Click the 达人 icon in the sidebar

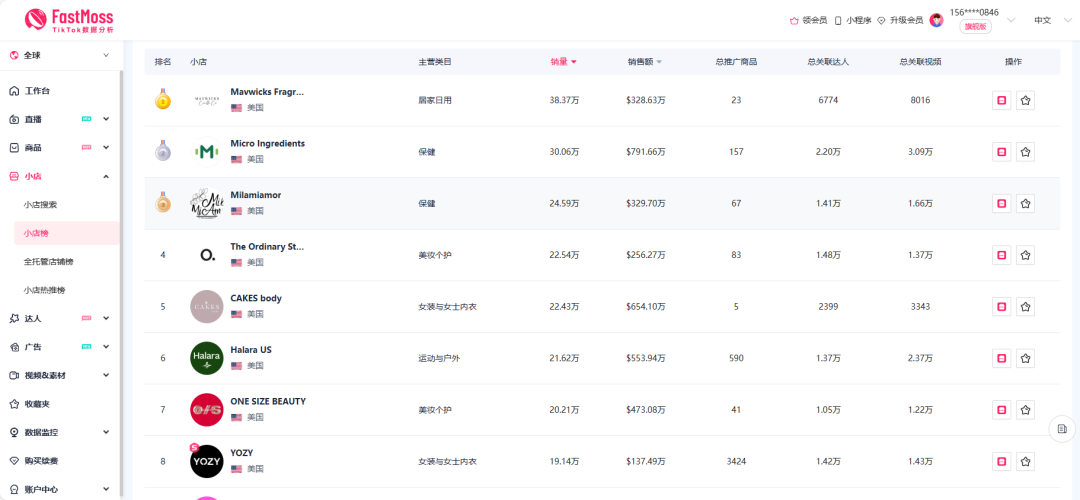[x=14, y=318]
